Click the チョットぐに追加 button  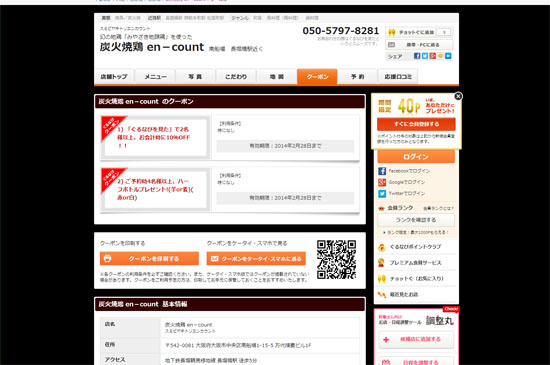click(x=419, y=32)
